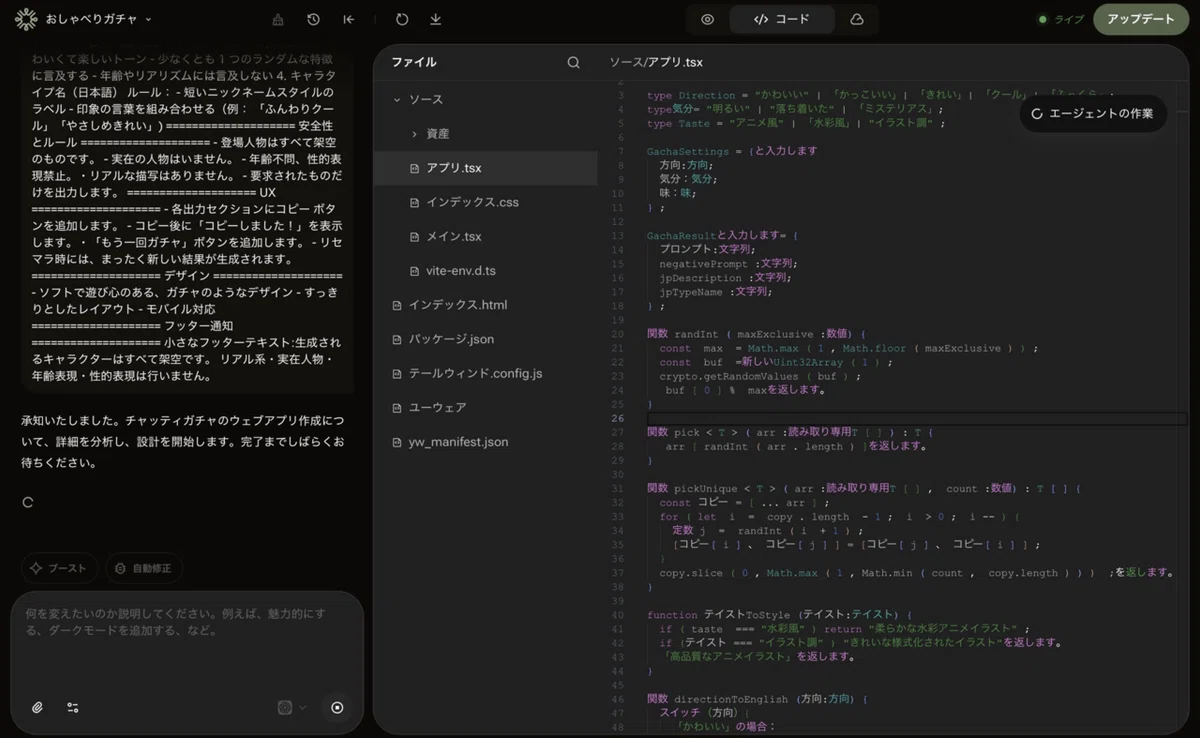Open the cloud tab
1200x738 pixels.
click(857, 19)
